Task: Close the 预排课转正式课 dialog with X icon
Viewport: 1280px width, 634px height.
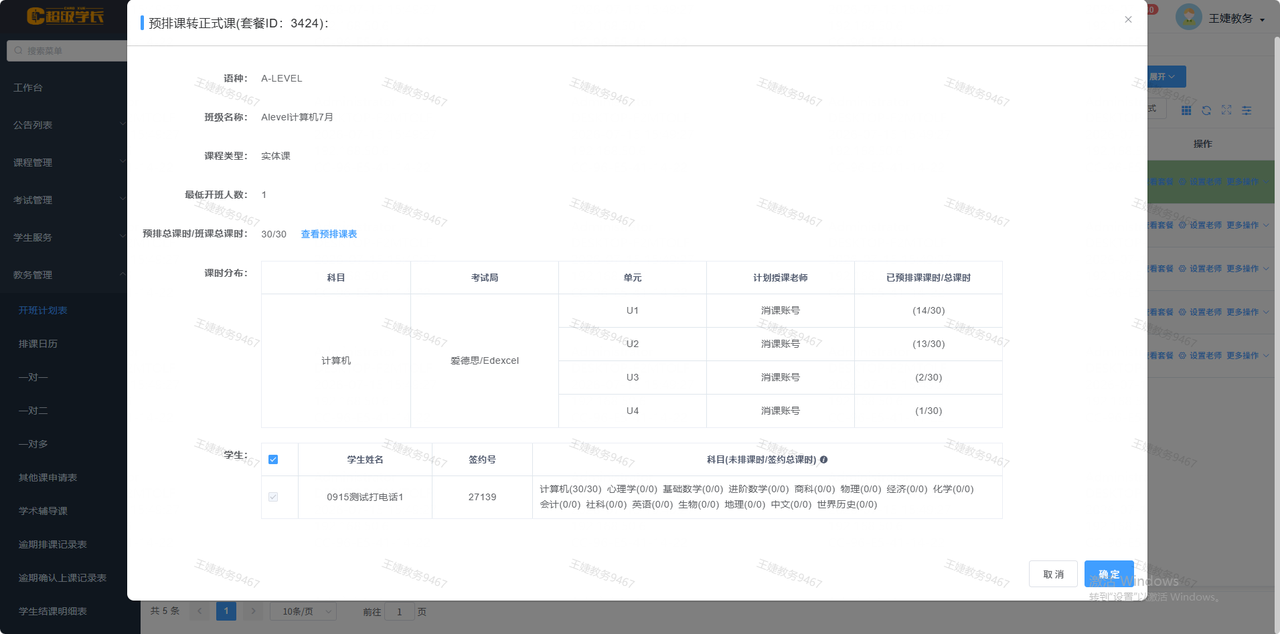Action: pyautogui.click(x=1128, y=19)
